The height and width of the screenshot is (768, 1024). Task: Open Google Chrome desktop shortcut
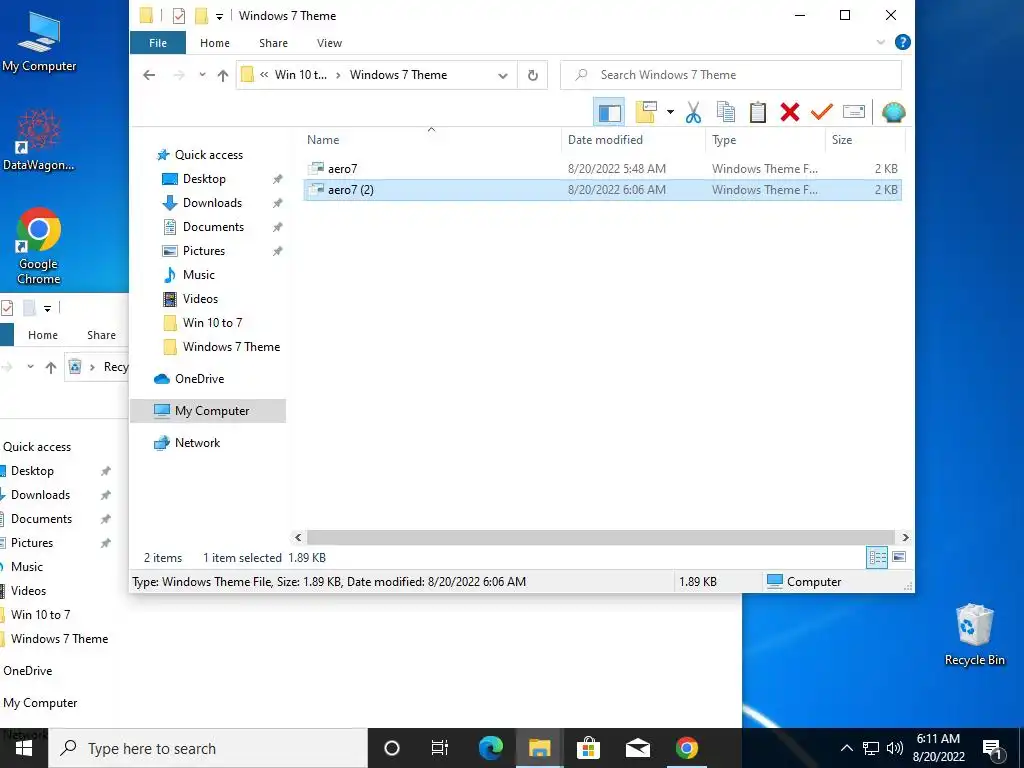pyautogui.click(x=39, y=246)
